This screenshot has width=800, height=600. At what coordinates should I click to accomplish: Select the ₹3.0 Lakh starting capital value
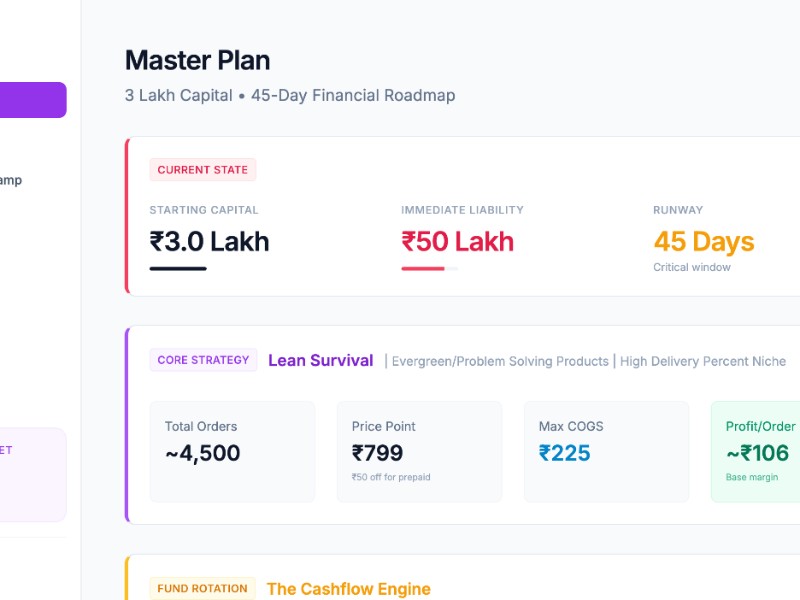[x=209, y=242]
